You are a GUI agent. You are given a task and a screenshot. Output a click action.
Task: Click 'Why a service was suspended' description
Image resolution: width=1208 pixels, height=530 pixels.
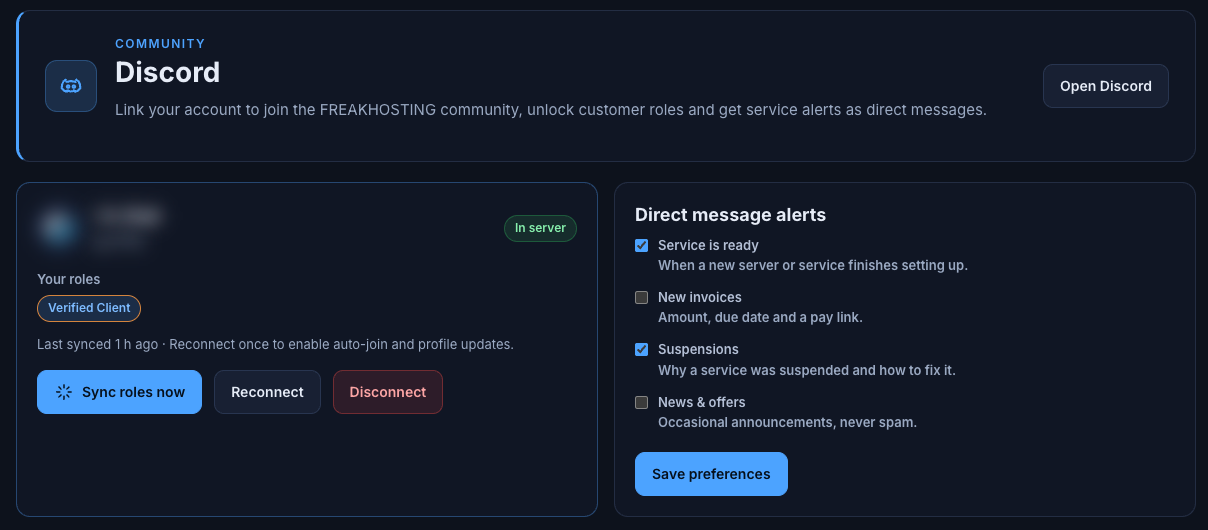pos(807,370)
